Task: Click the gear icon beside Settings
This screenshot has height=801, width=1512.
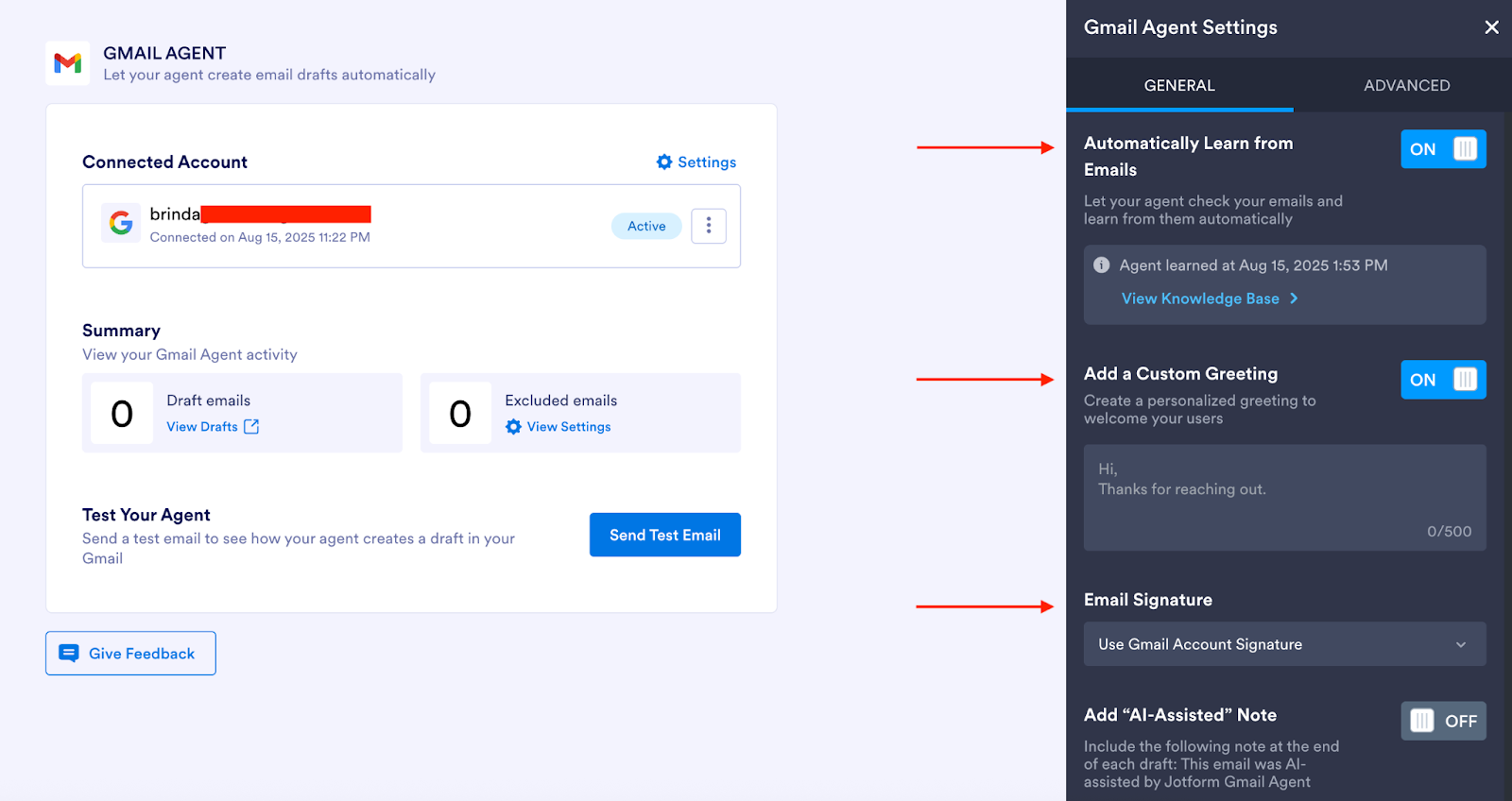Action: pos(664,162)
